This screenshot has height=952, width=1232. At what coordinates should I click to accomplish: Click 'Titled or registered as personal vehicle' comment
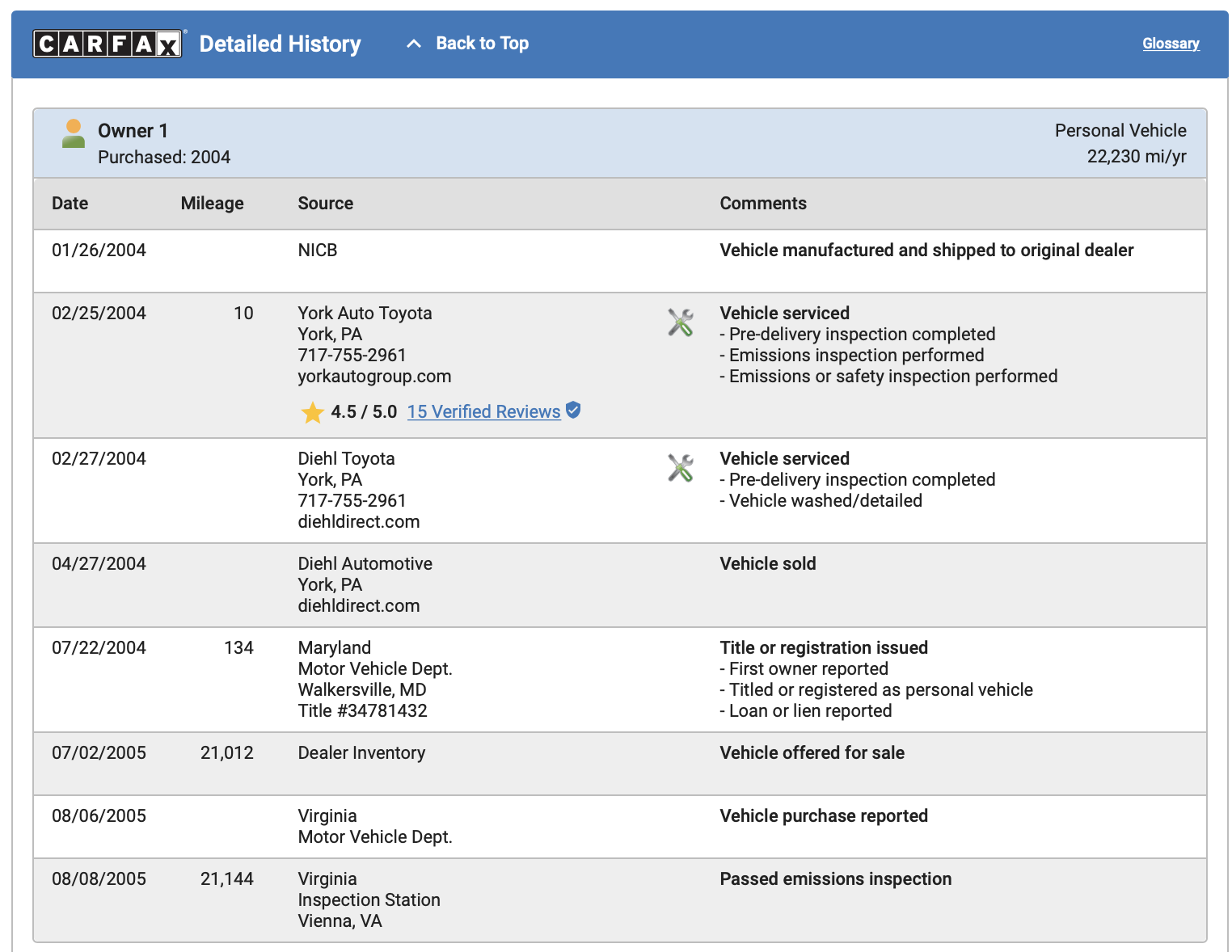click(x=876, y=690)
